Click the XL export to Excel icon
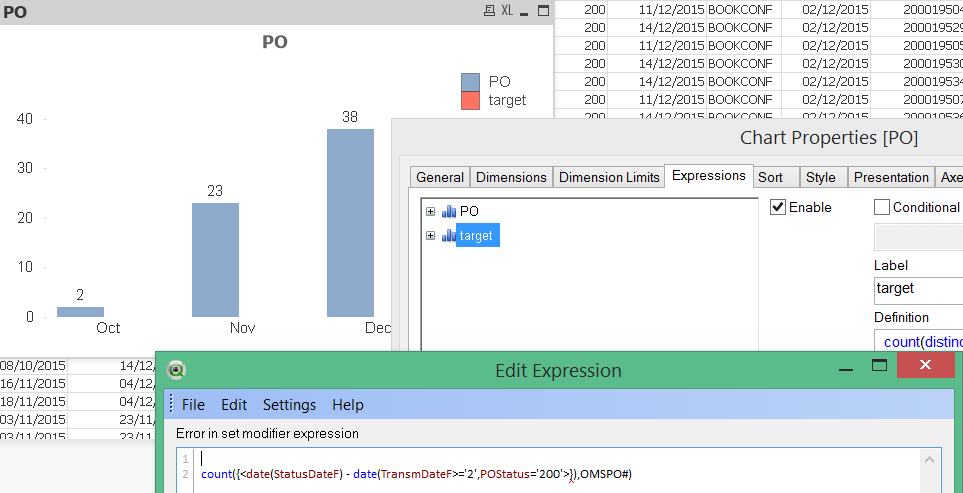 pos(507,11)
